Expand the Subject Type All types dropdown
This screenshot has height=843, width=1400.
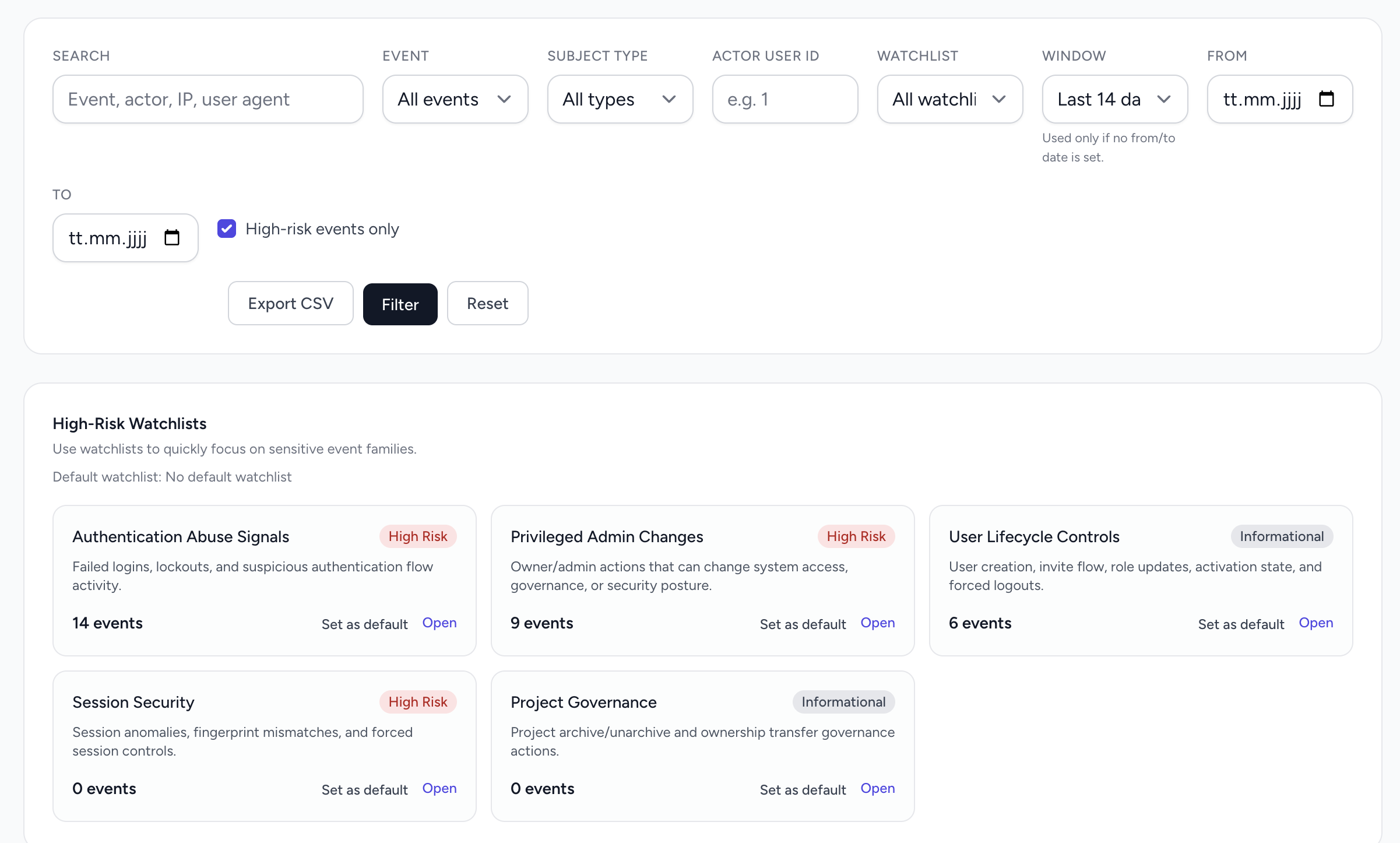coord(620,99)
